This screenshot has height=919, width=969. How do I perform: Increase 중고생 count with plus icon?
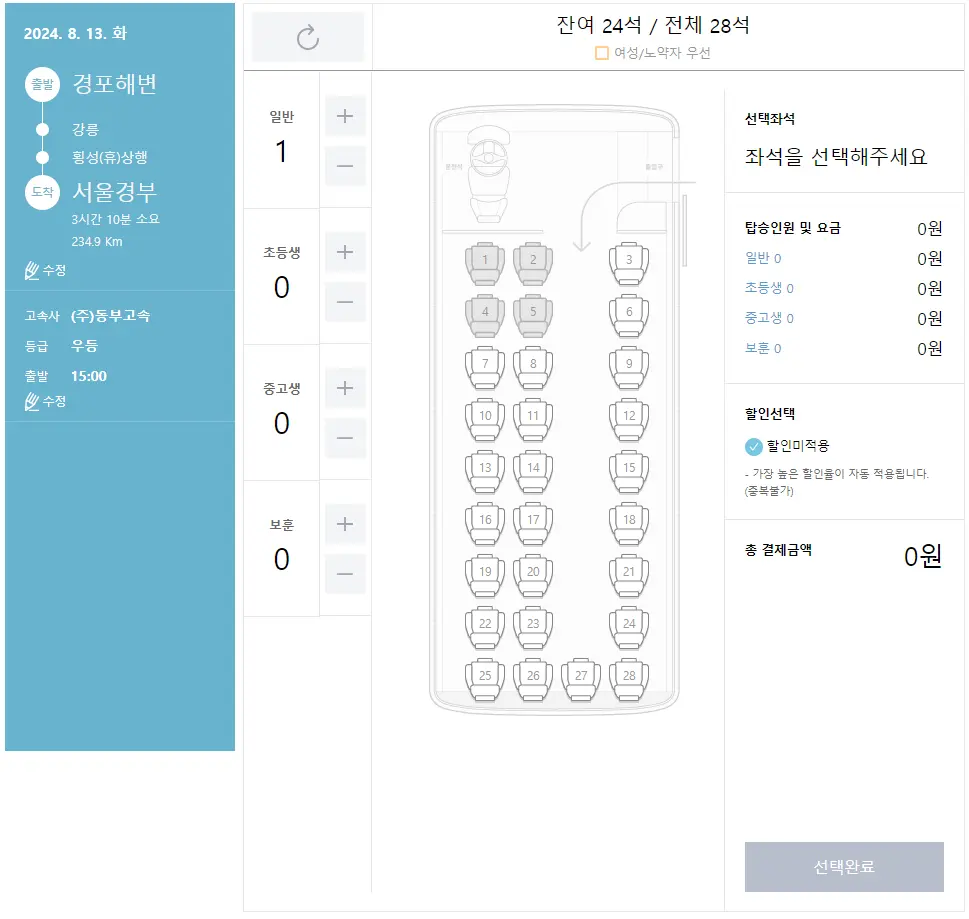click(x=344, y=387)
